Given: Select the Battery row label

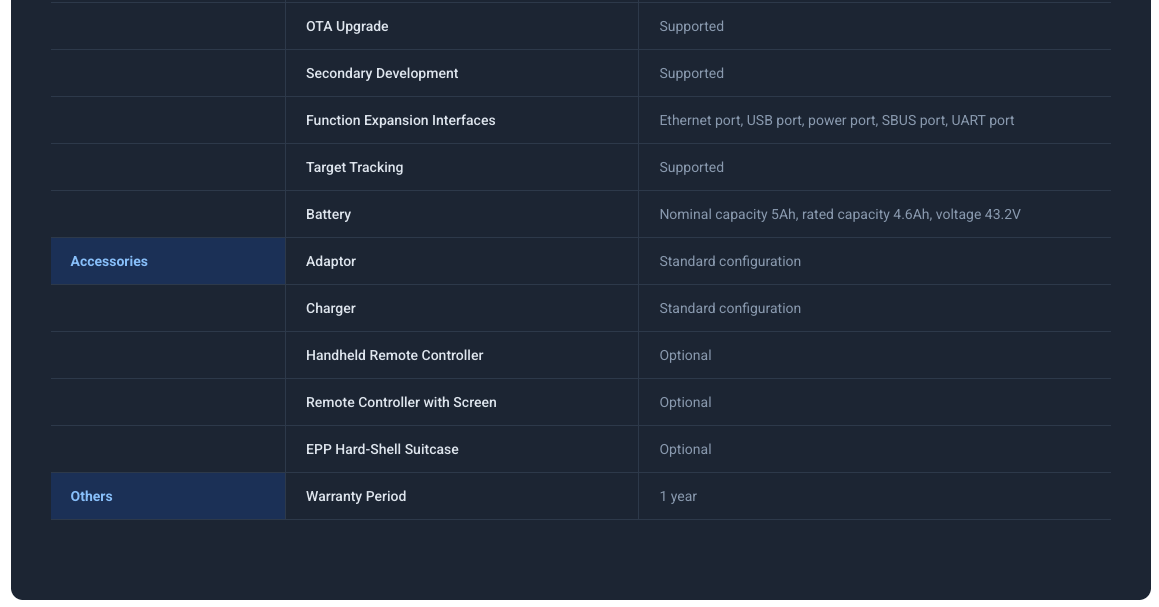Looking at the screenshot, I should [328, 214].
